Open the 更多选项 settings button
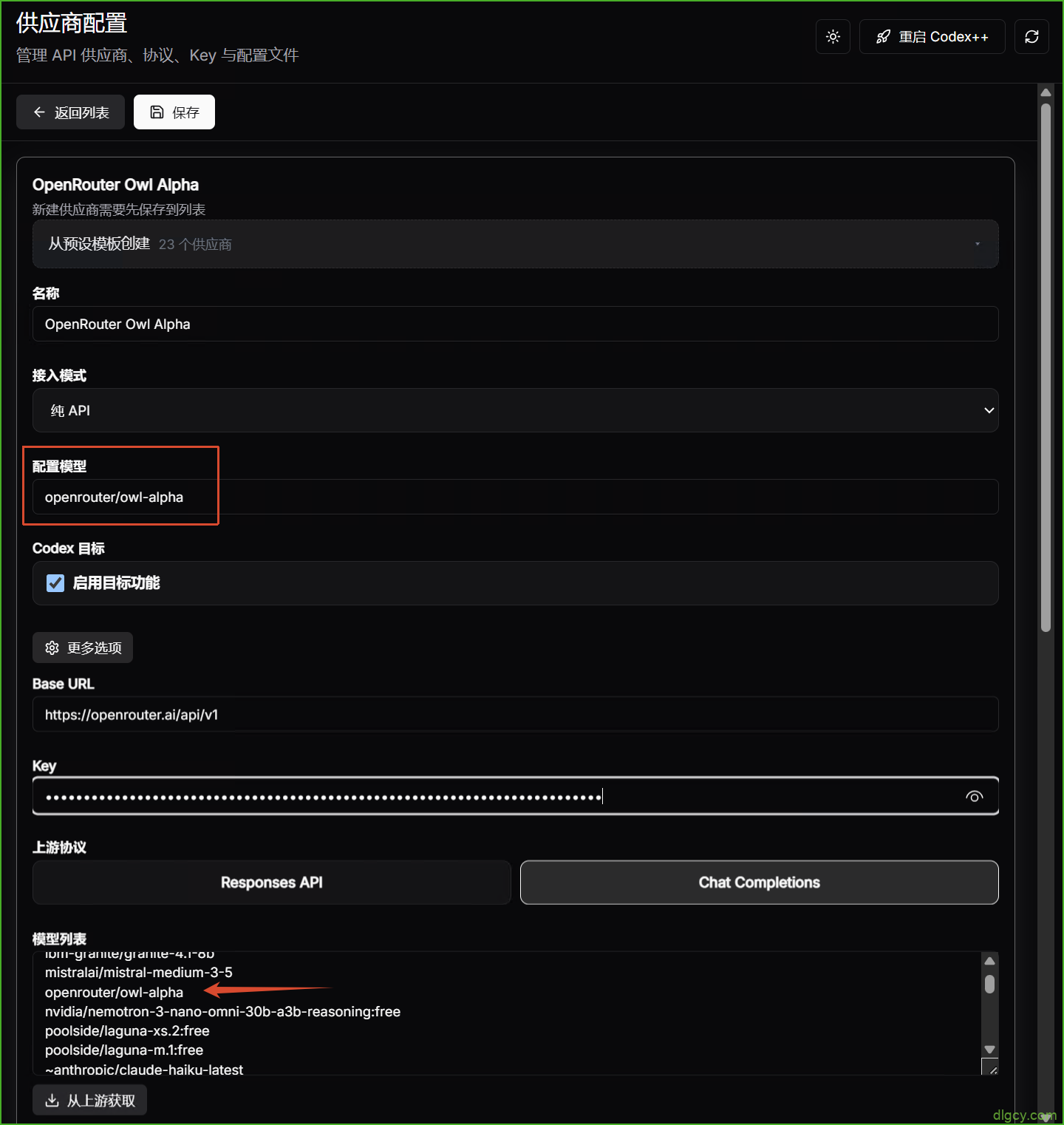 point(83,648)
